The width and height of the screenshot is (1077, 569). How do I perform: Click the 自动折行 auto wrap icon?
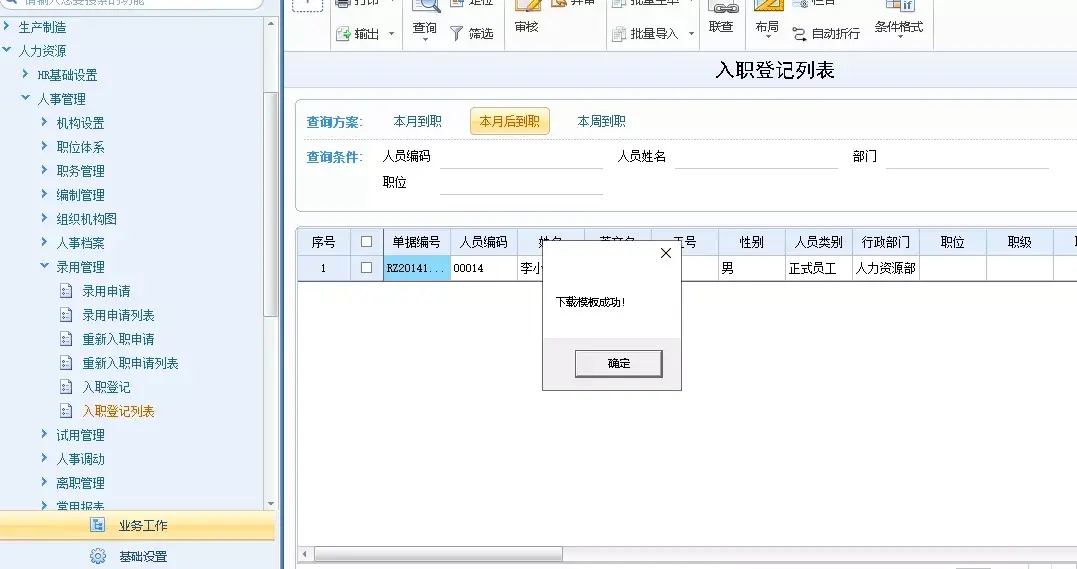[800, 34]
